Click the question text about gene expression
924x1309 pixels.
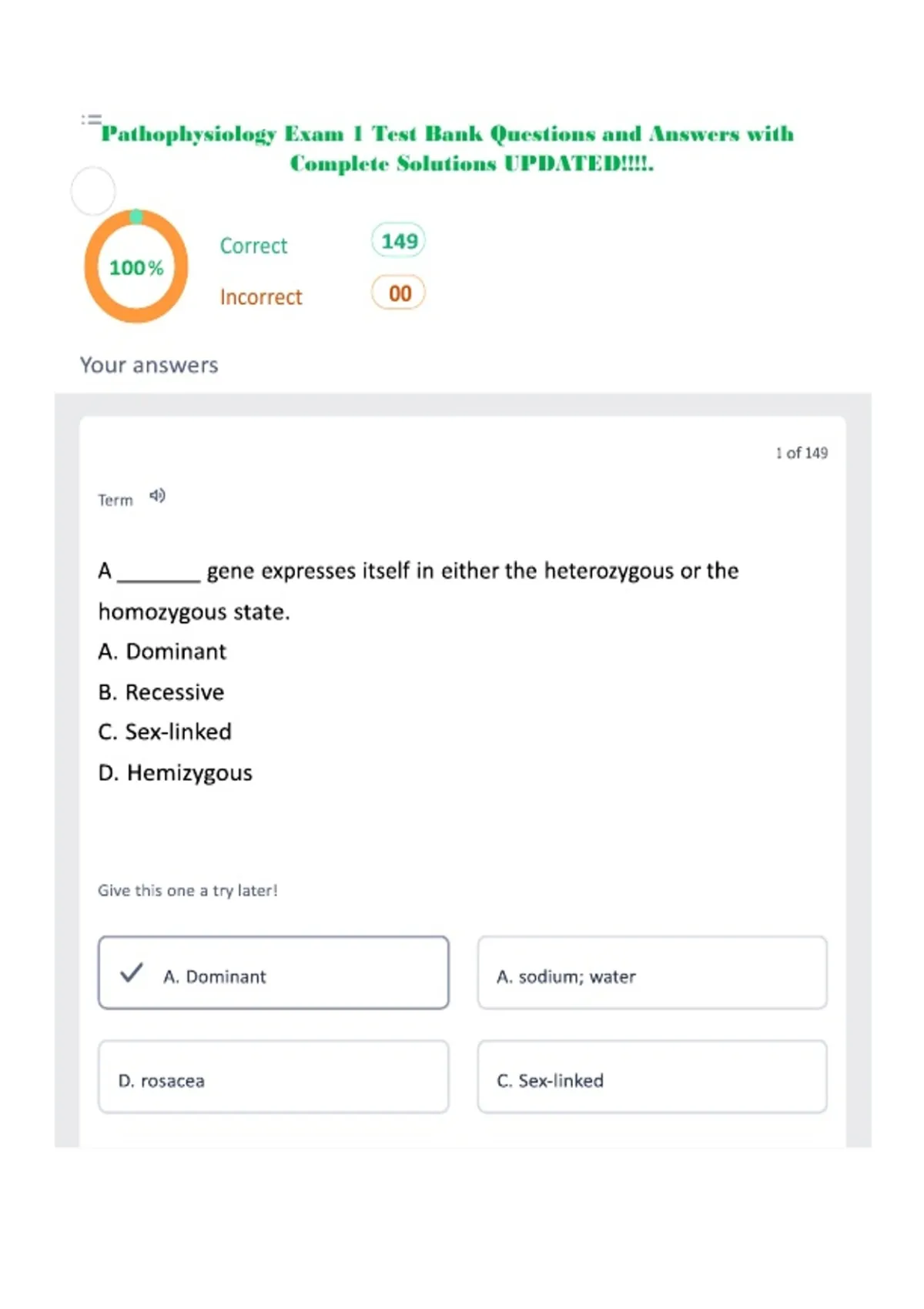419,591
